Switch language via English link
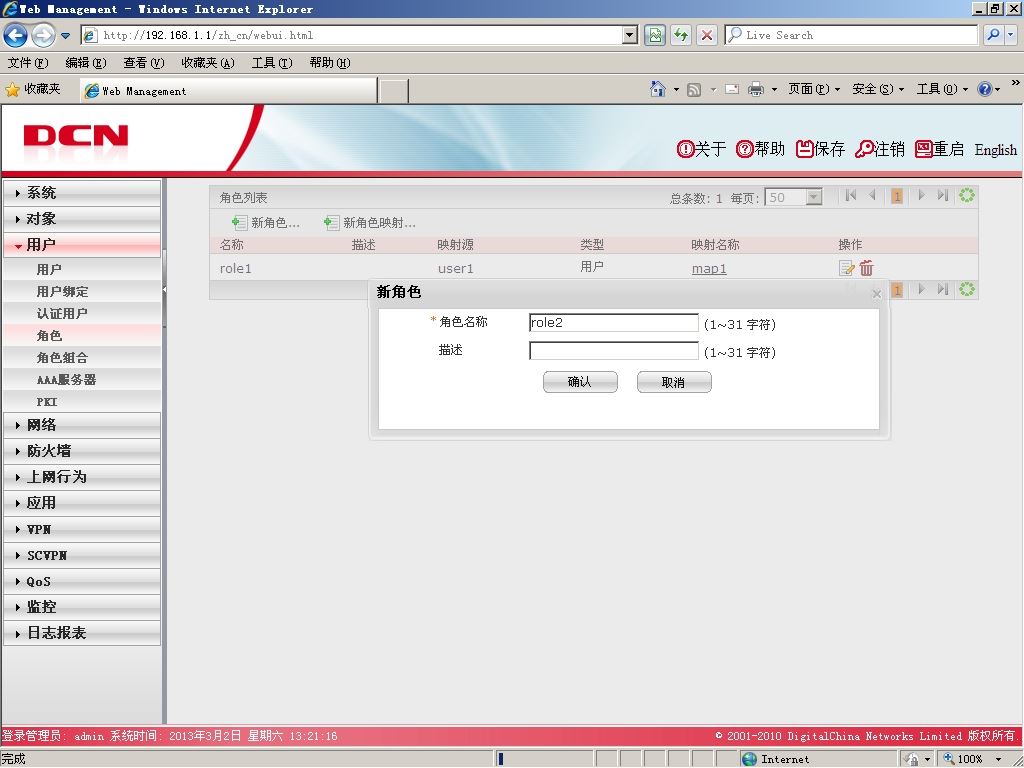 [995, 150]
